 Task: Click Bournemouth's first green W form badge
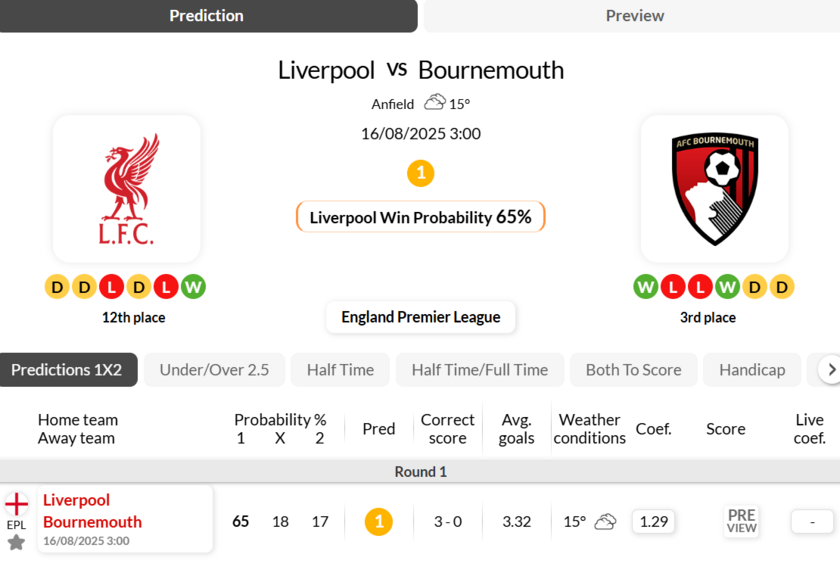coord(646,287)
